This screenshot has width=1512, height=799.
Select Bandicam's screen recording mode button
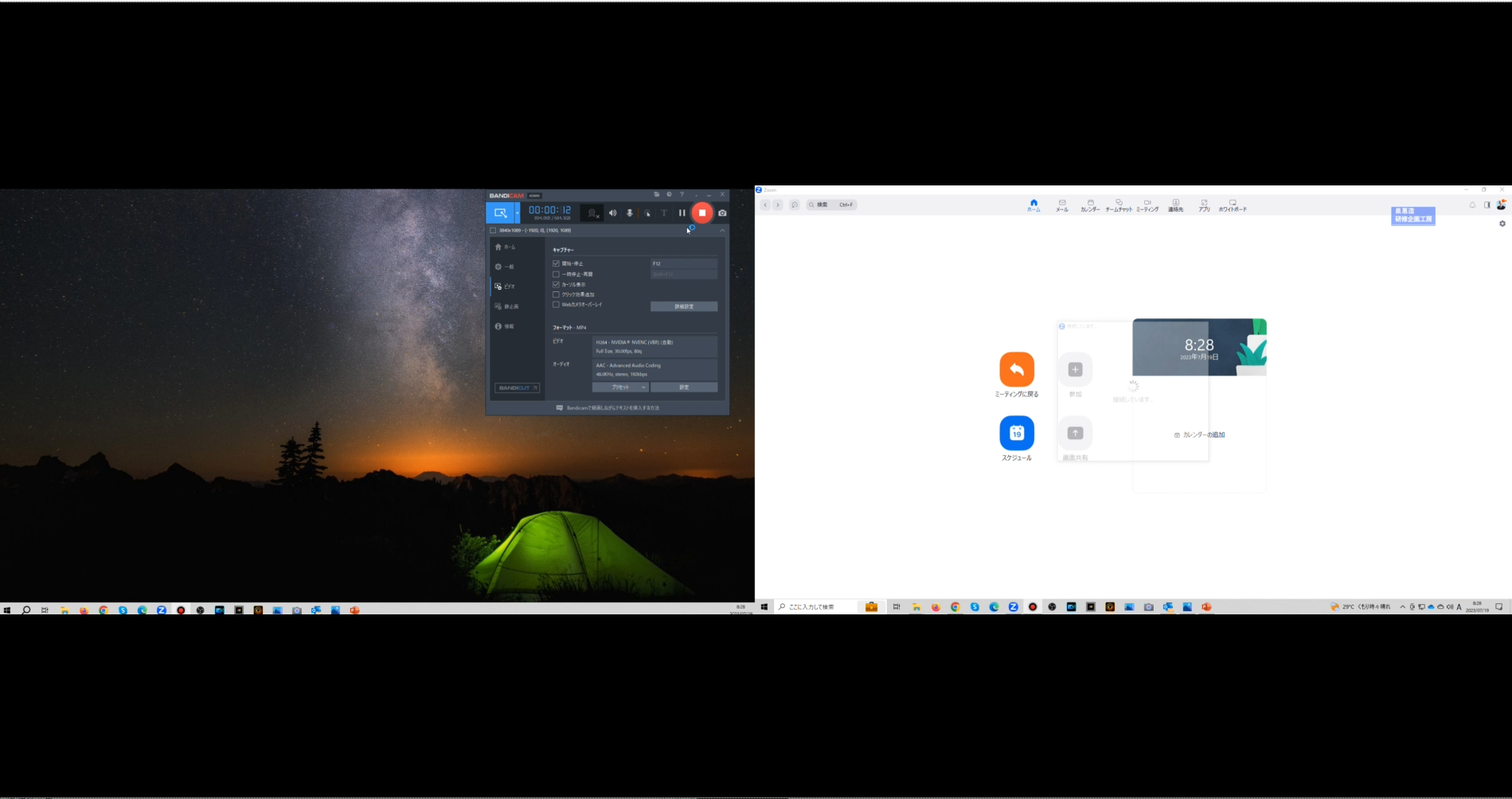pyautogui.click(x=500, y=212)
